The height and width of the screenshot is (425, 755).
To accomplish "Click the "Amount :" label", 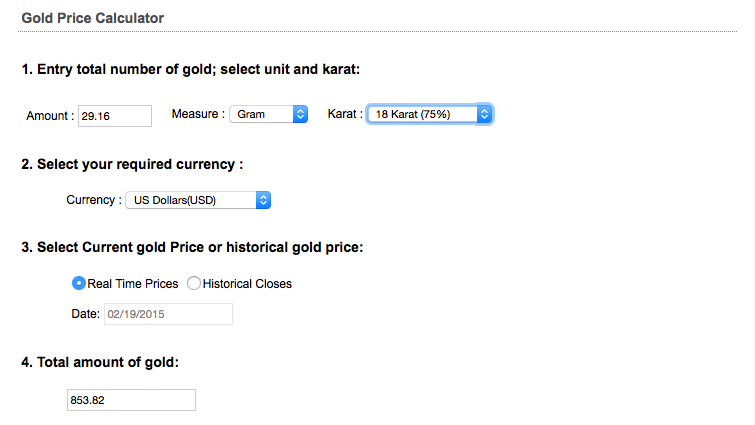I will click(x=50, y=116).
